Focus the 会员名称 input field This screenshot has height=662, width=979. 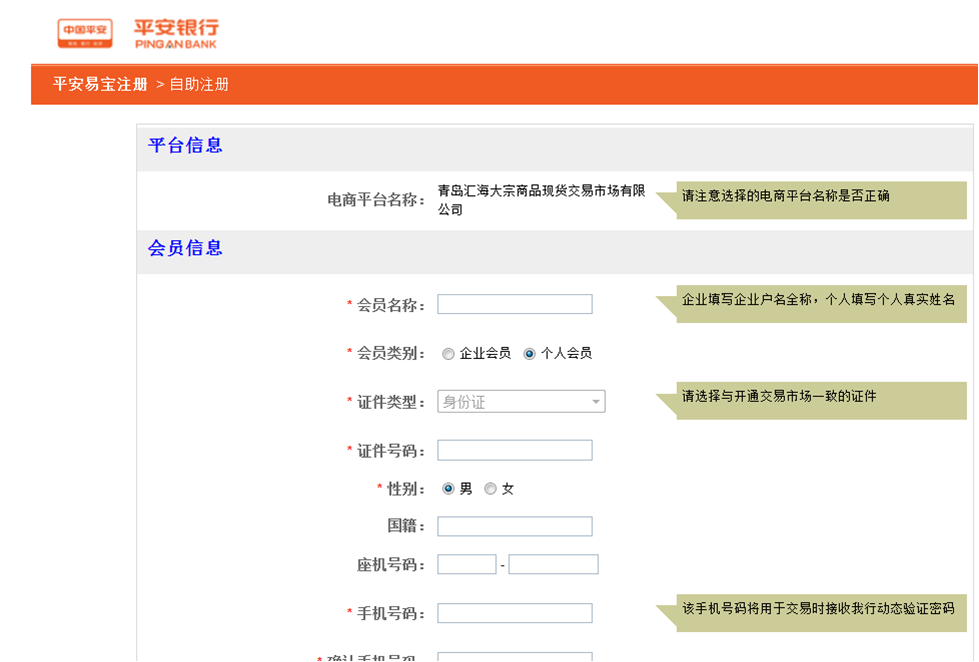514,304
